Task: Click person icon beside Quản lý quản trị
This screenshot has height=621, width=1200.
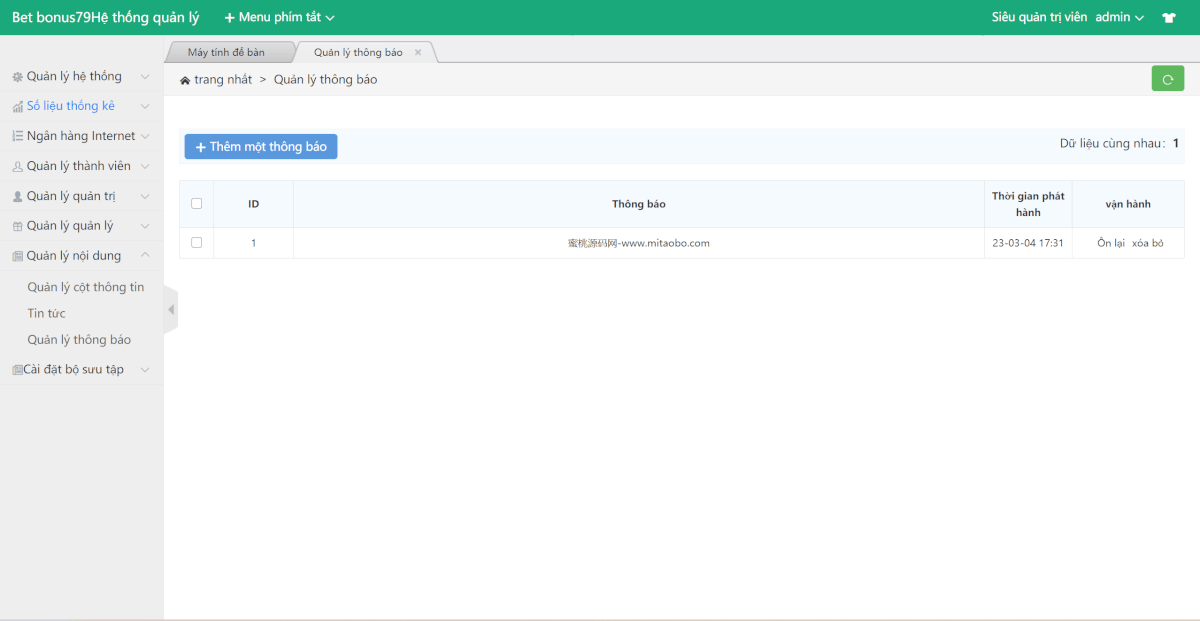Action: click(x=17, y=197)
